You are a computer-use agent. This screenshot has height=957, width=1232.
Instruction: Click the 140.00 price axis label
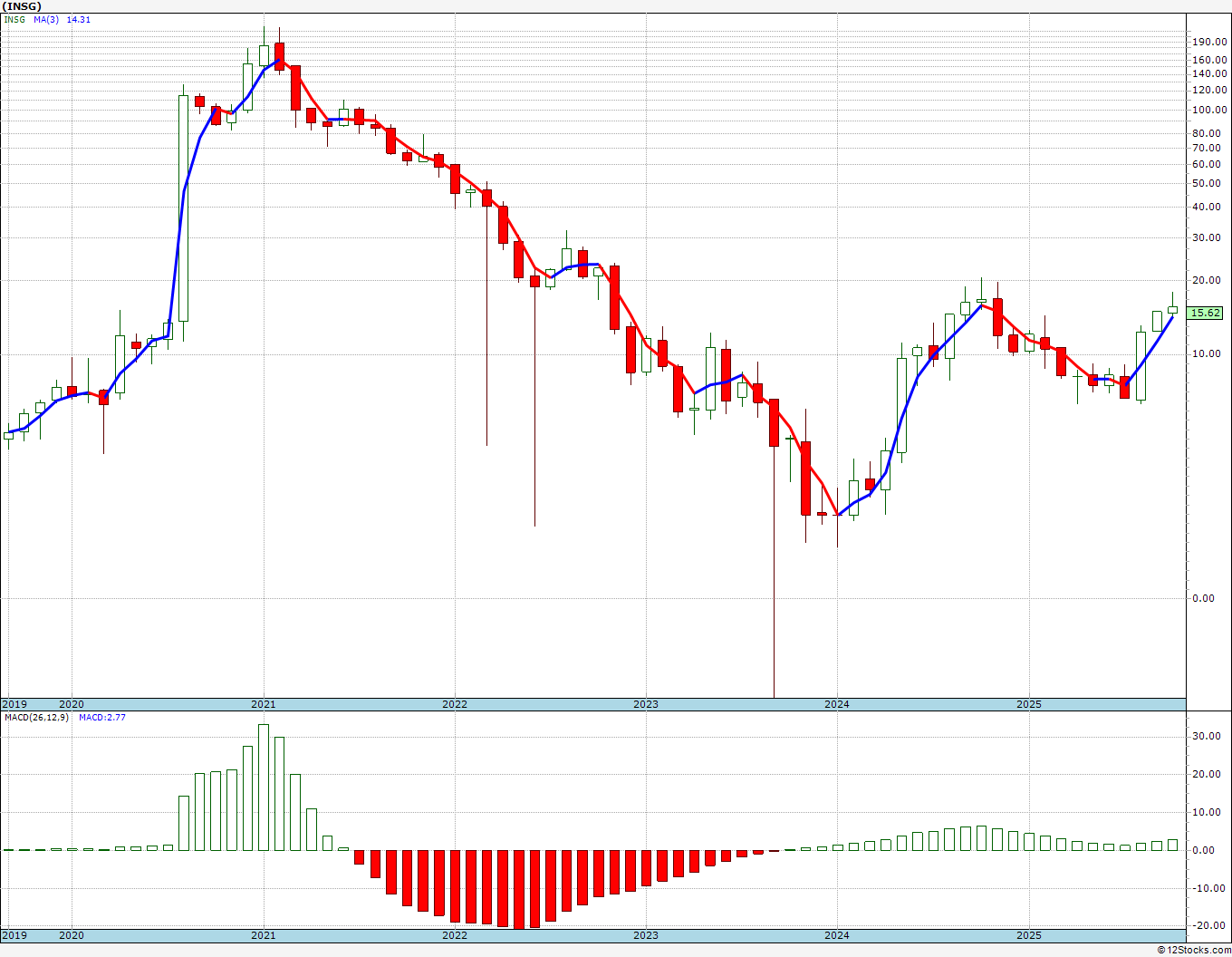point(1211,74)
